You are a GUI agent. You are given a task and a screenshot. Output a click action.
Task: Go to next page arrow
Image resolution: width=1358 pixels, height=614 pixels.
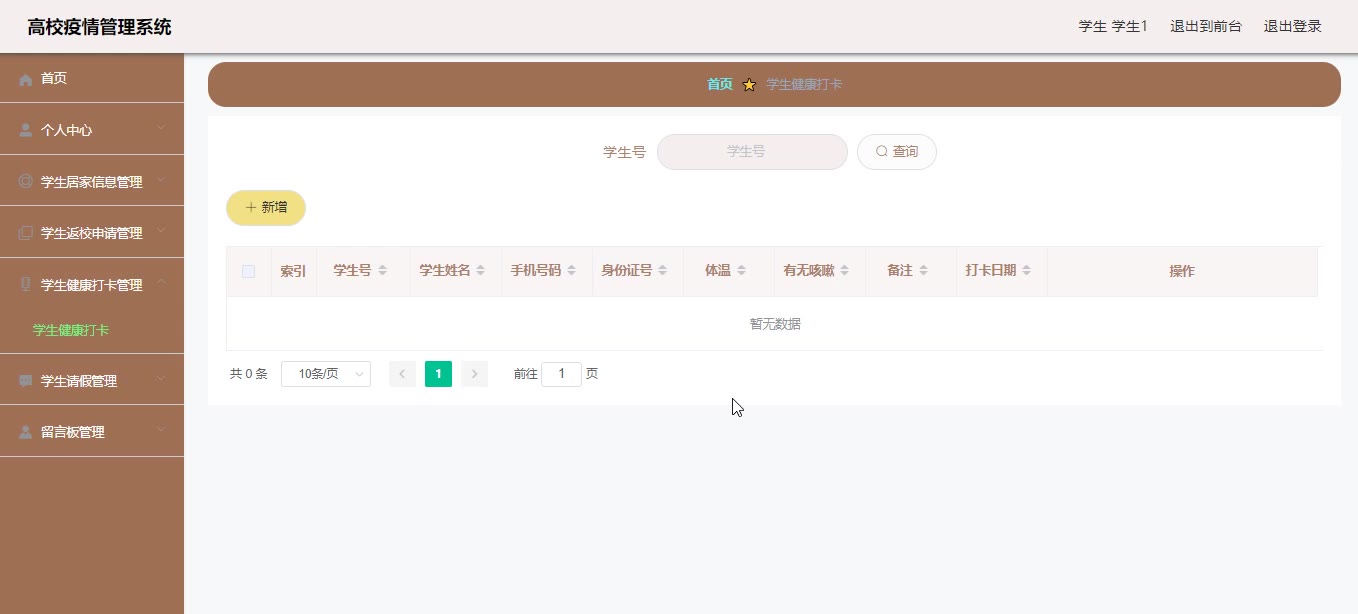coord(474,374)
